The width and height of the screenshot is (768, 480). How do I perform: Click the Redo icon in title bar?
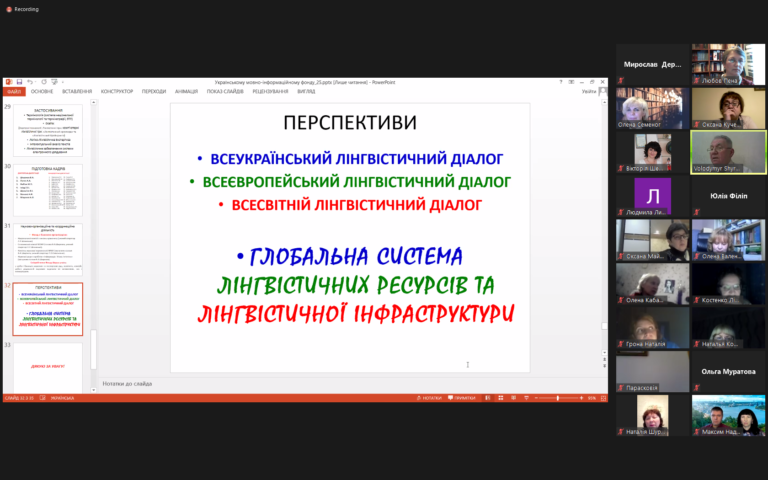click(x=44, y=82)
